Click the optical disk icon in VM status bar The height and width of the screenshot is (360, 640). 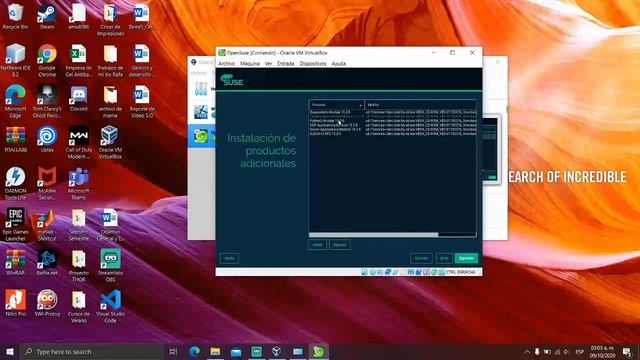coord(372,272)
